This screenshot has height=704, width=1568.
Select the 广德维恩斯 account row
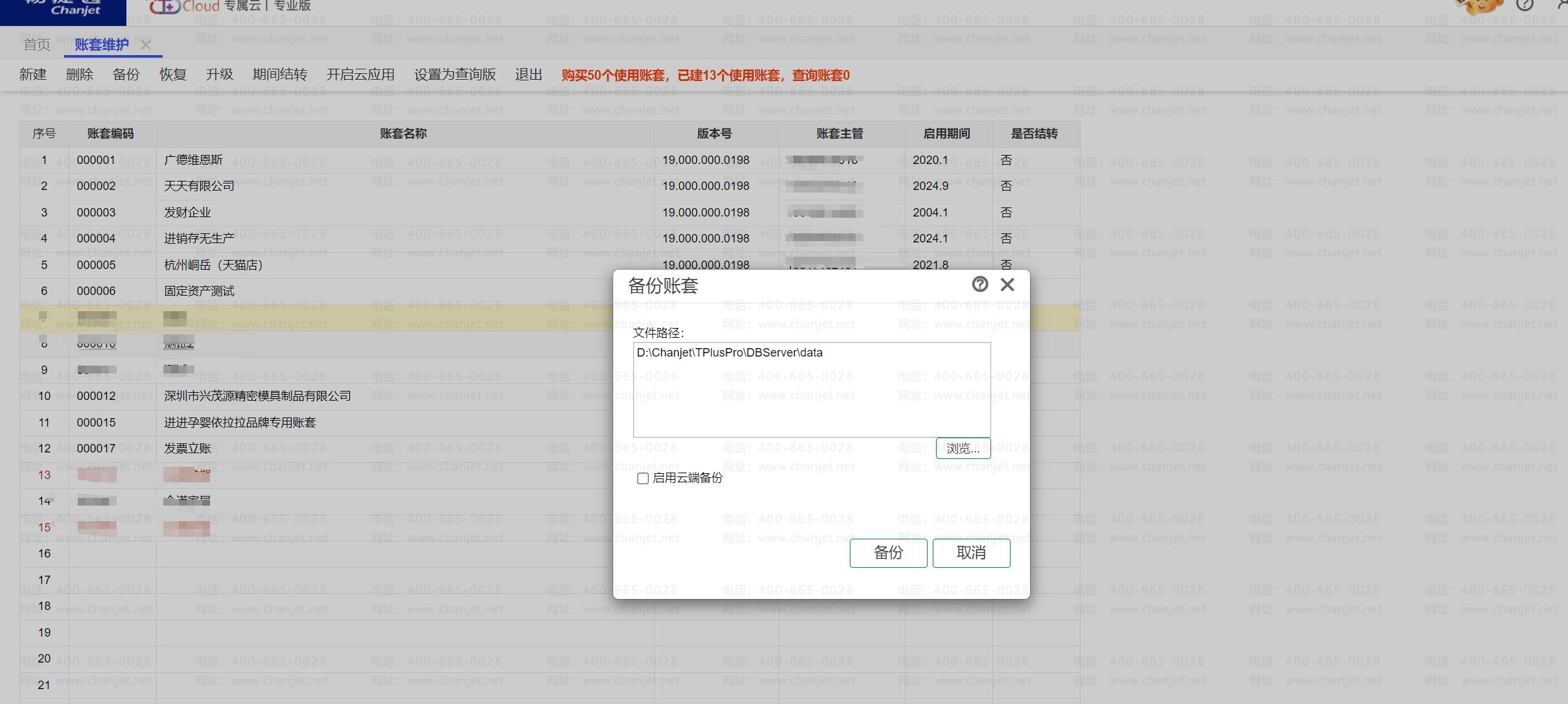coord(193,160)
